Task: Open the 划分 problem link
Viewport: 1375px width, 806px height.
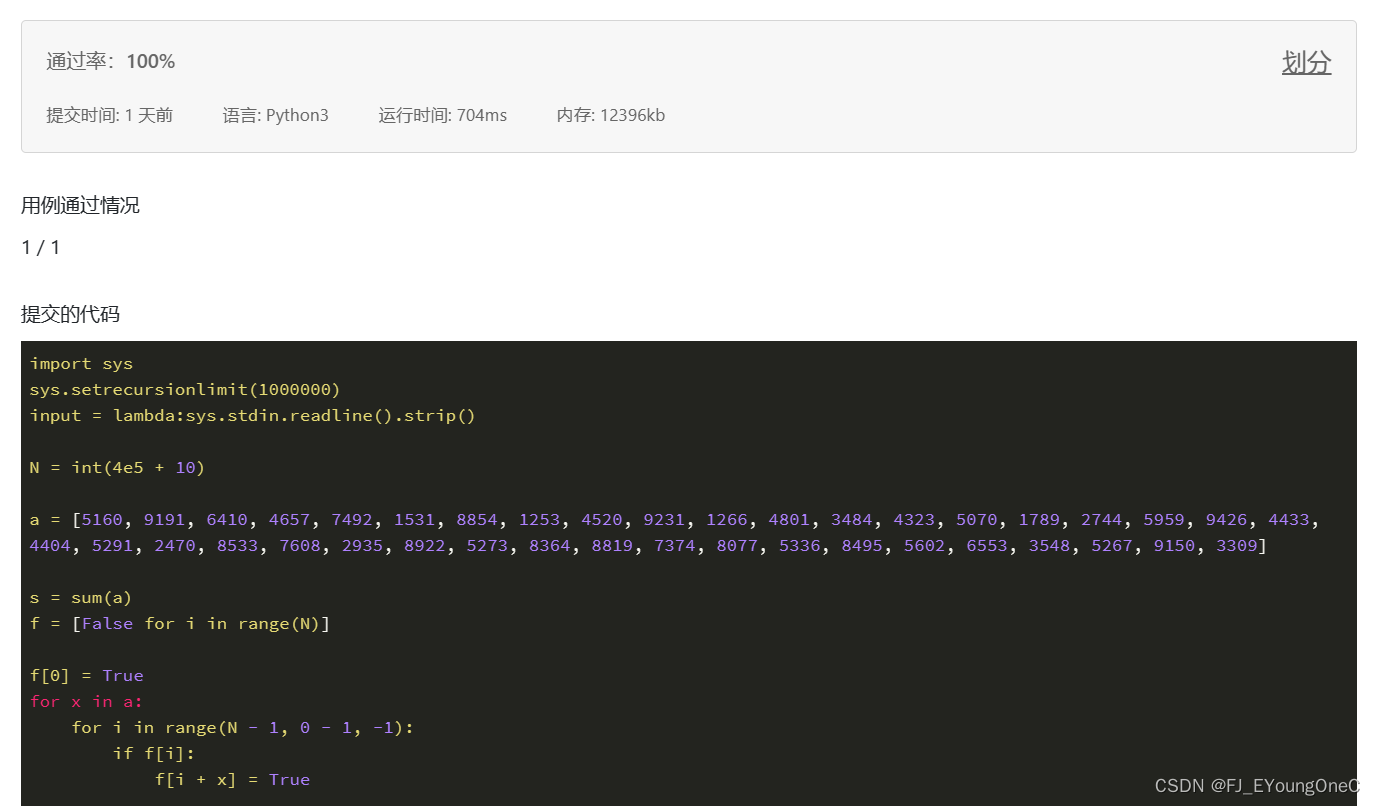Action: [1306, 62]
